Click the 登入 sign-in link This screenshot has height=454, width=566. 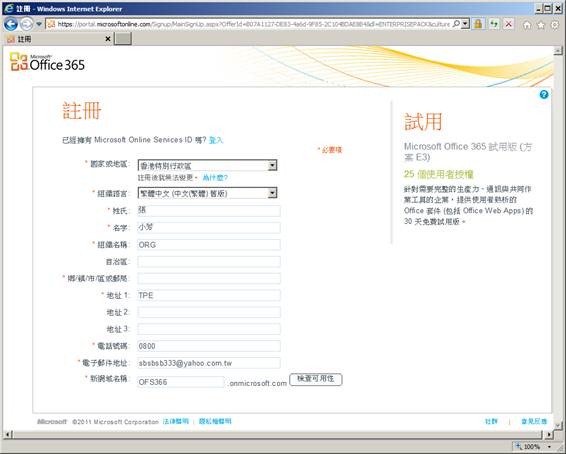[216, 140]
